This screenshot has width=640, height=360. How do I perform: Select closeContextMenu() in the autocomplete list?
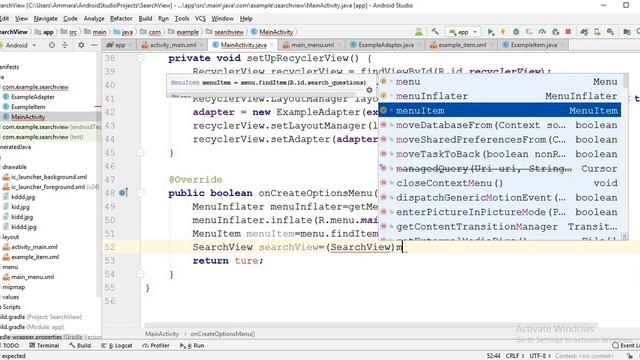point(500,183)
